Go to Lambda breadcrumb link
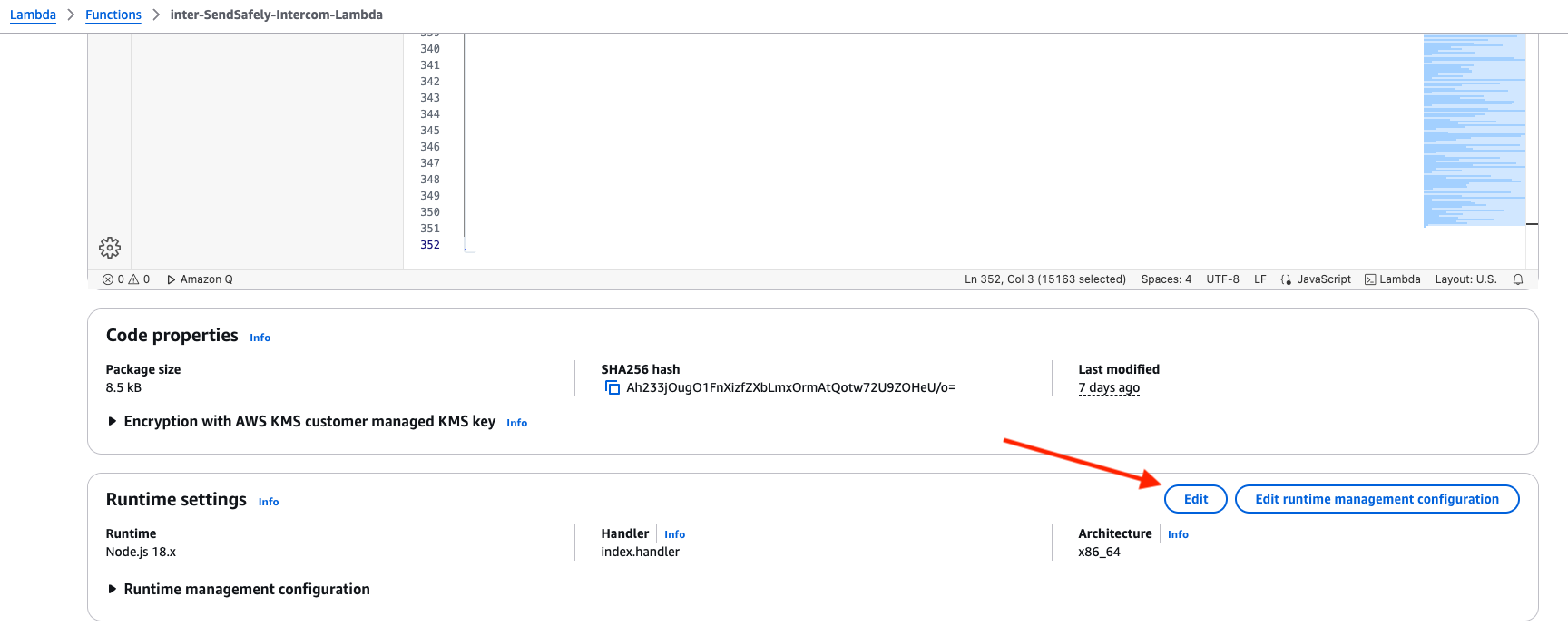Image resolution: width=1568 pixels, height=636 pixels. tap(33, 15)
